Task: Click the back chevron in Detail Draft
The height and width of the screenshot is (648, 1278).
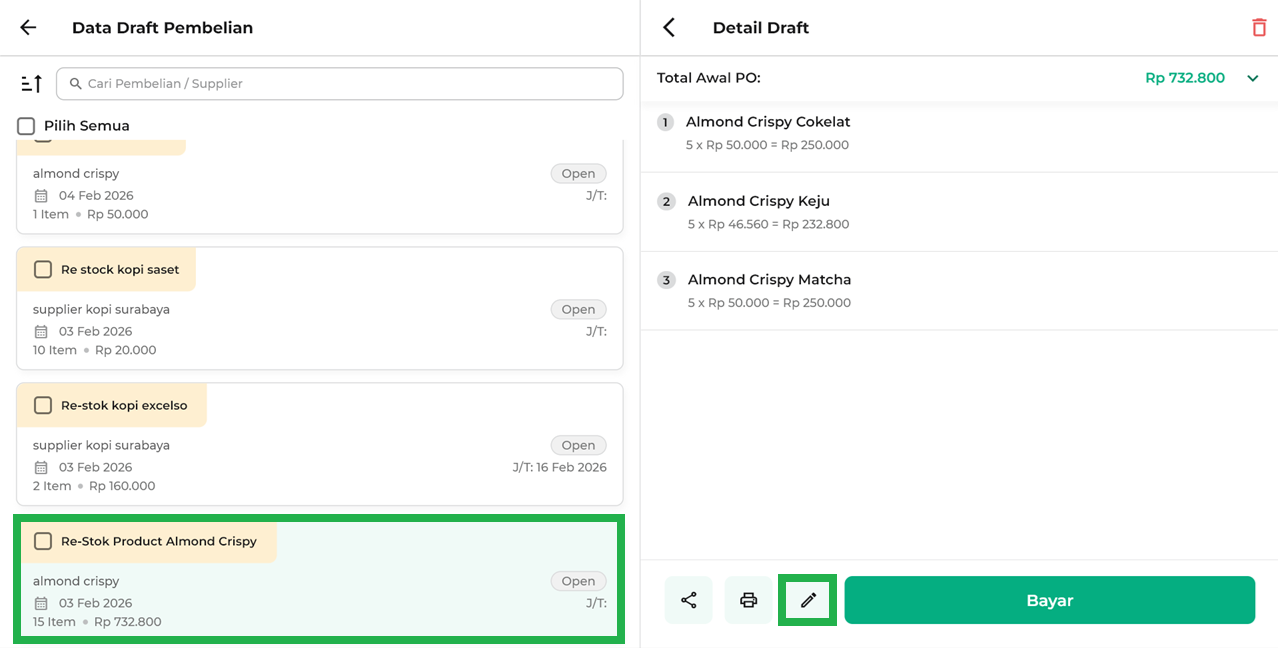Action: coord(669,28)
